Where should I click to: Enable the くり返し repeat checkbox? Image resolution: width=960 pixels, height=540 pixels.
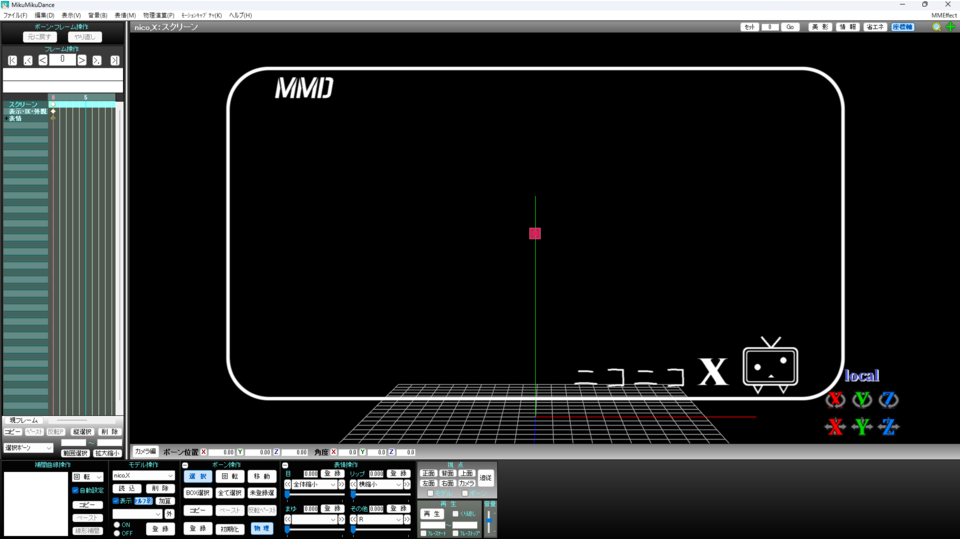(455, 514)
